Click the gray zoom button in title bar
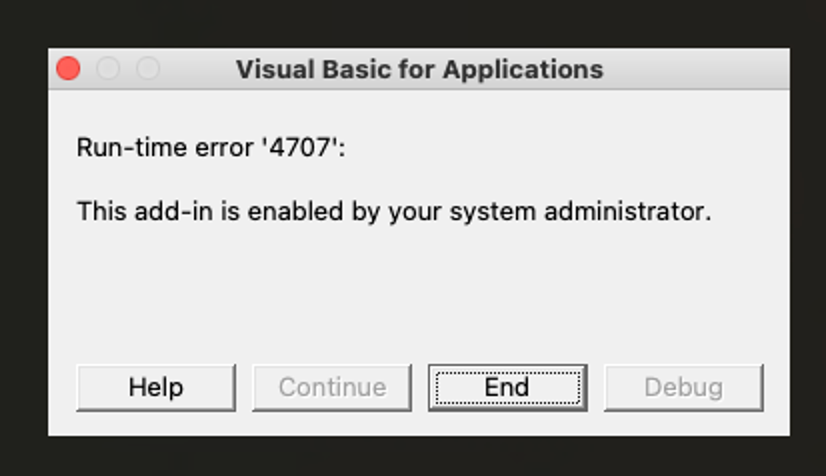 click(x=148, y=69)
